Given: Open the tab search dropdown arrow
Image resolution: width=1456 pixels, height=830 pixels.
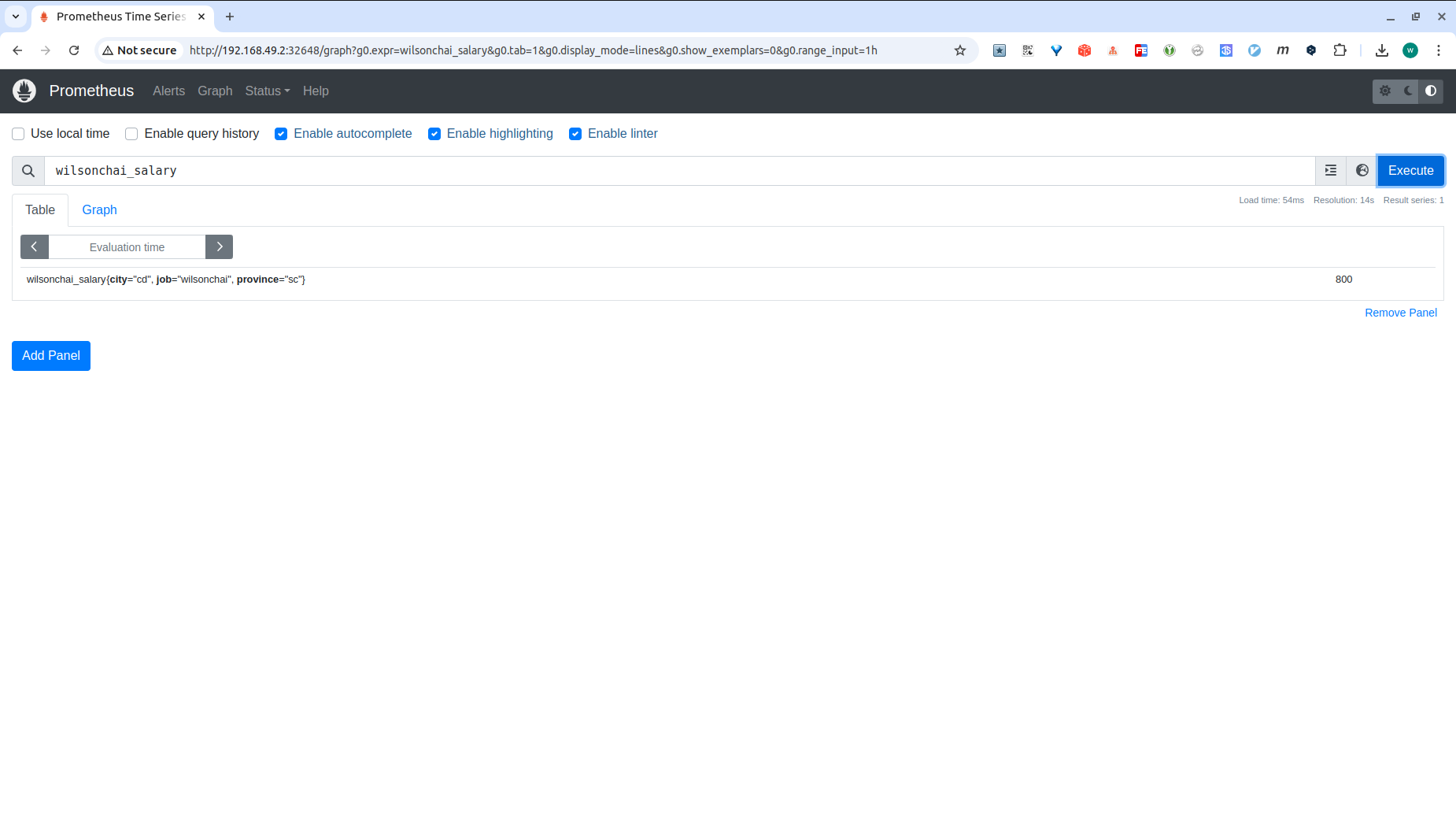Looking at the screenshot, I should tap(16, 17).
